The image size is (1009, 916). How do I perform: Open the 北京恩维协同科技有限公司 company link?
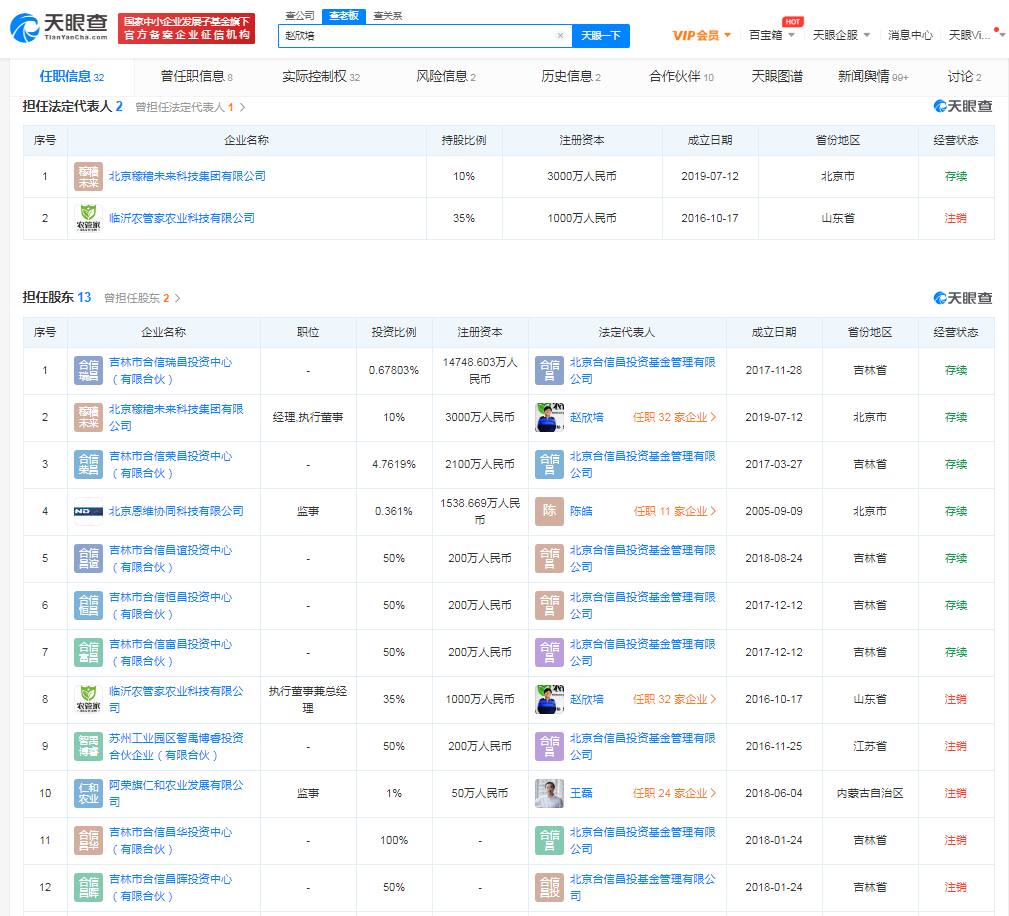(x=176, y=512)
